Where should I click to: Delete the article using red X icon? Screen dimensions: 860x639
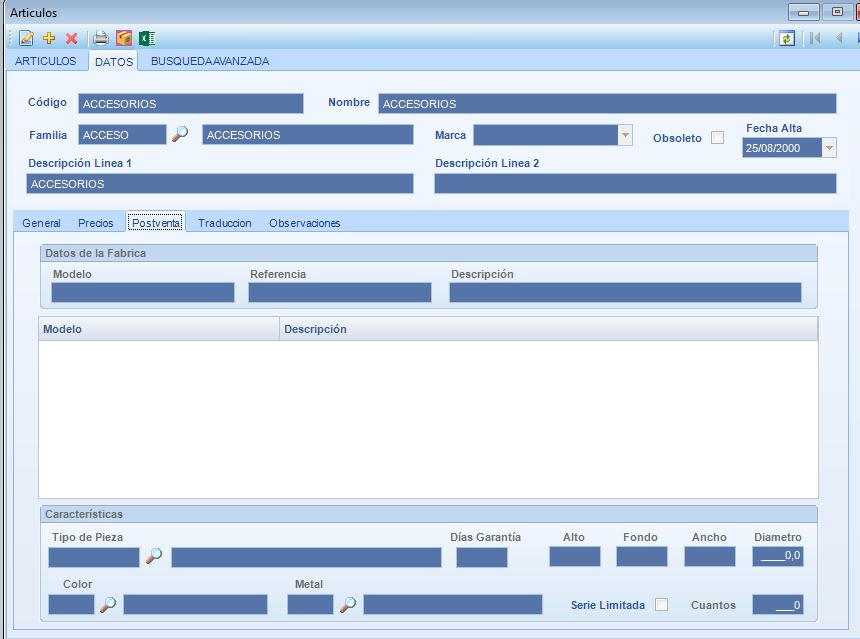pos(71,38)
